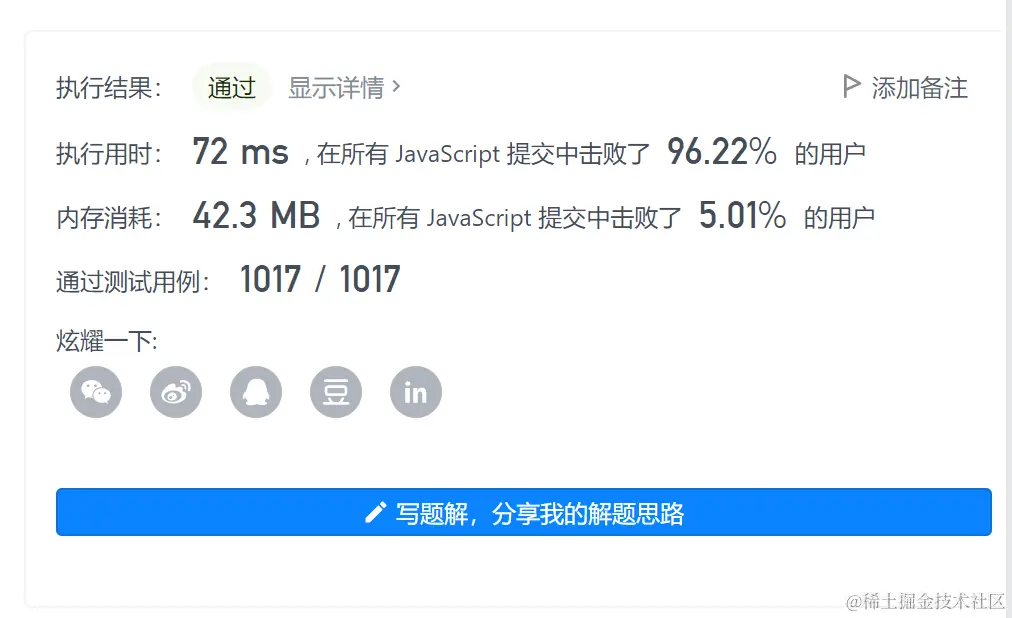
Task: Select the 42.3 MB memory value
Action: coord(256,215)
